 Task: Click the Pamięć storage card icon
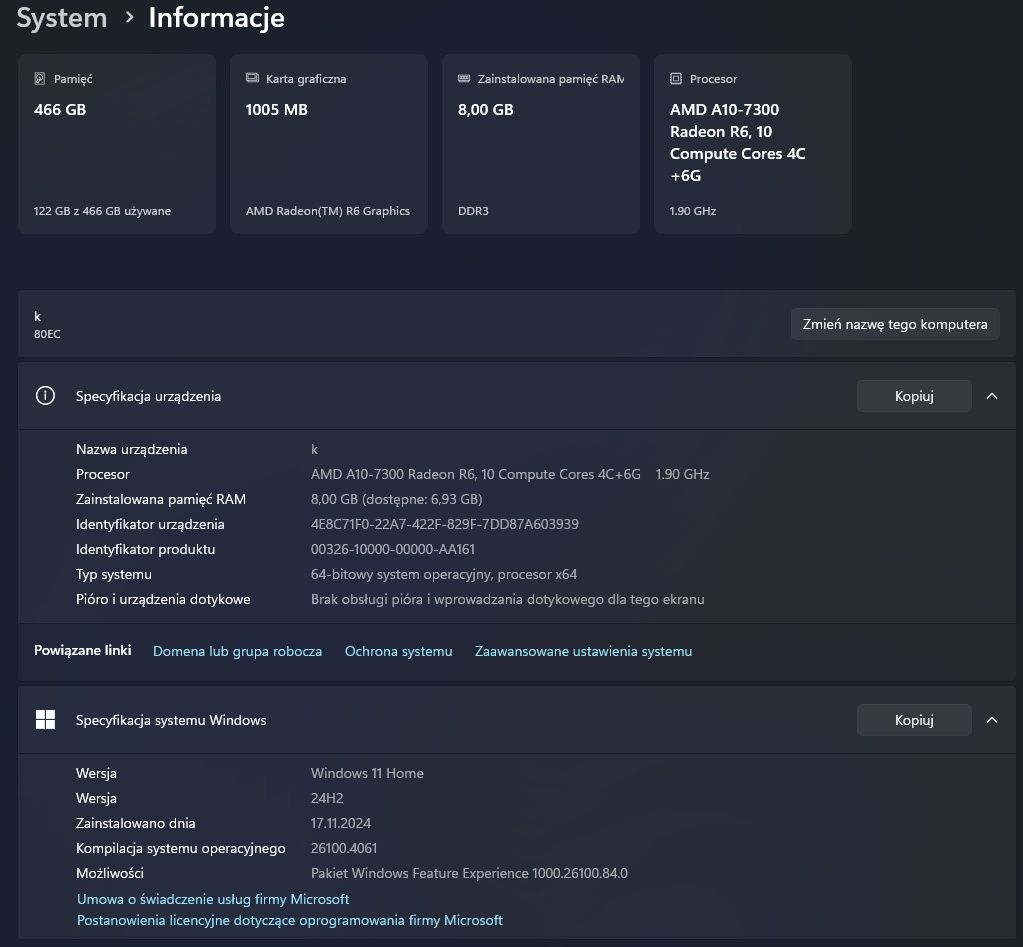coord(40,79)
